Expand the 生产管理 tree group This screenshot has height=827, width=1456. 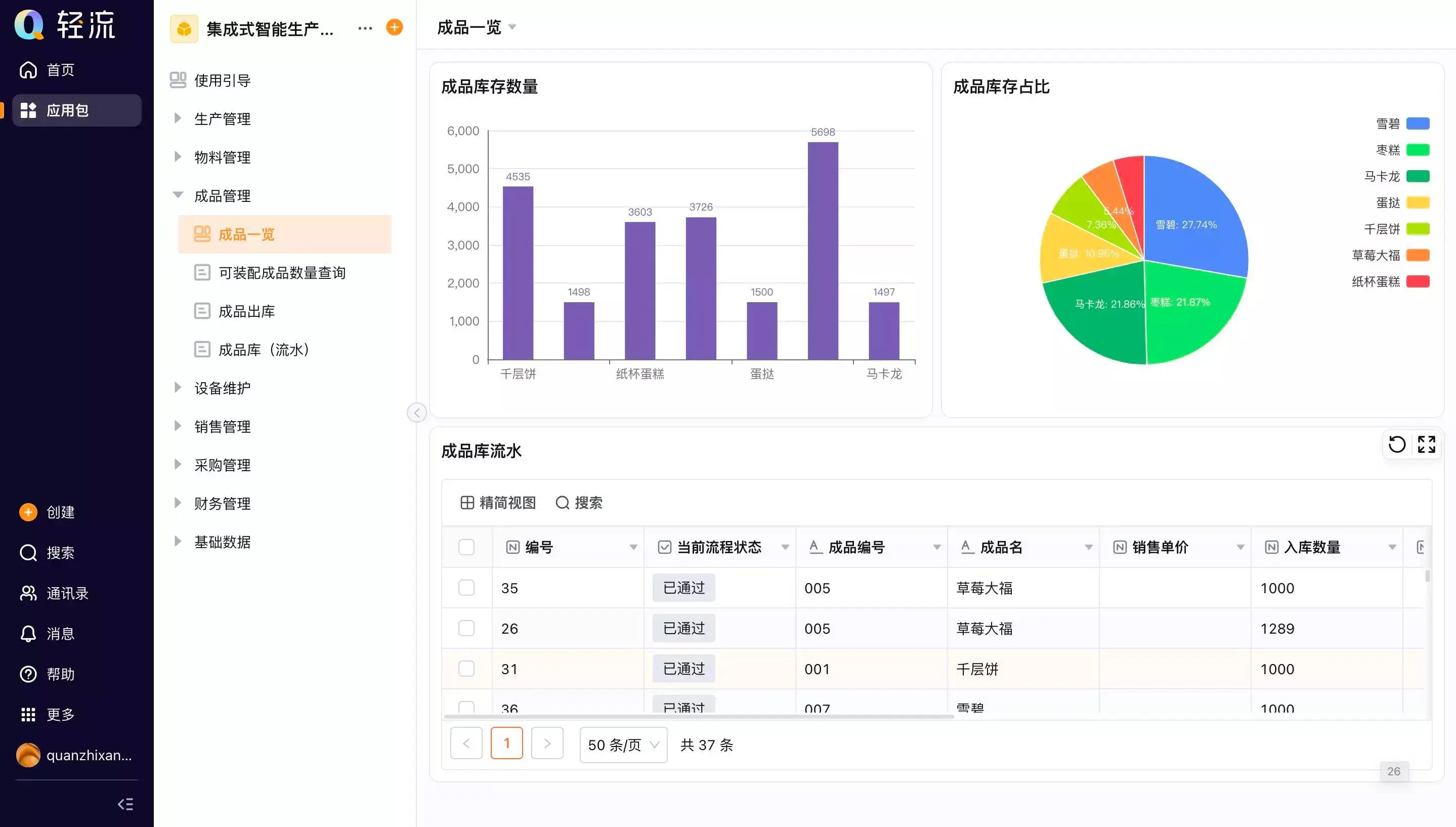[178, 118]
